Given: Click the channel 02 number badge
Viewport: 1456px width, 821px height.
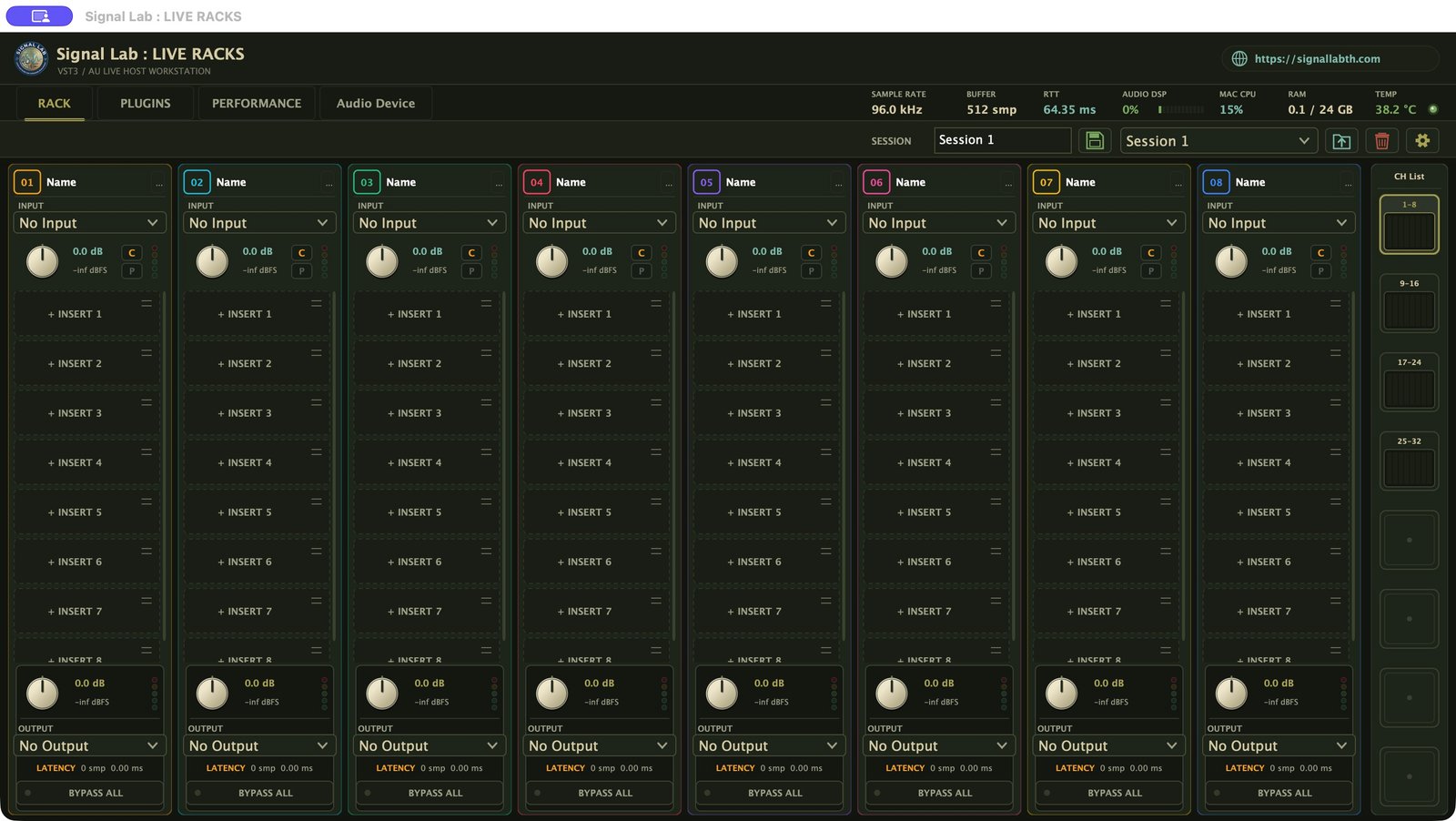Looking at the screenshot, I should [x=197, y=182].
